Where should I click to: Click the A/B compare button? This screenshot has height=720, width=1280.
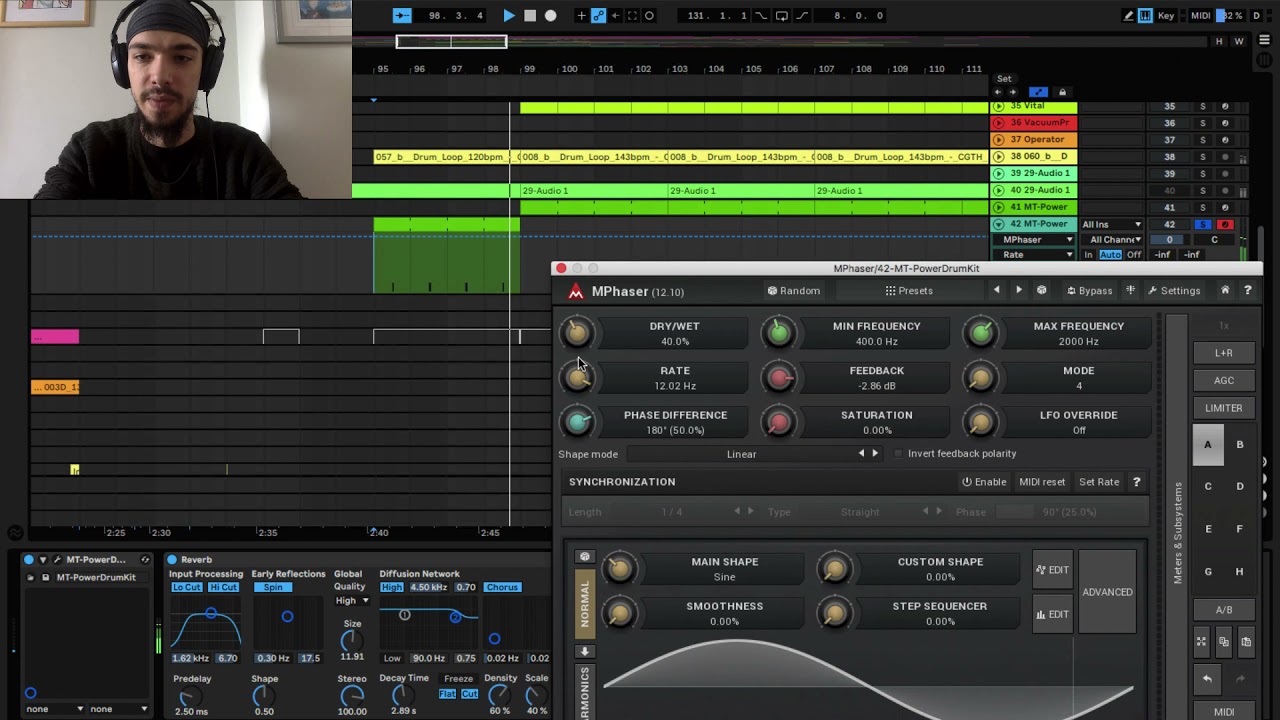[1224, 610]
